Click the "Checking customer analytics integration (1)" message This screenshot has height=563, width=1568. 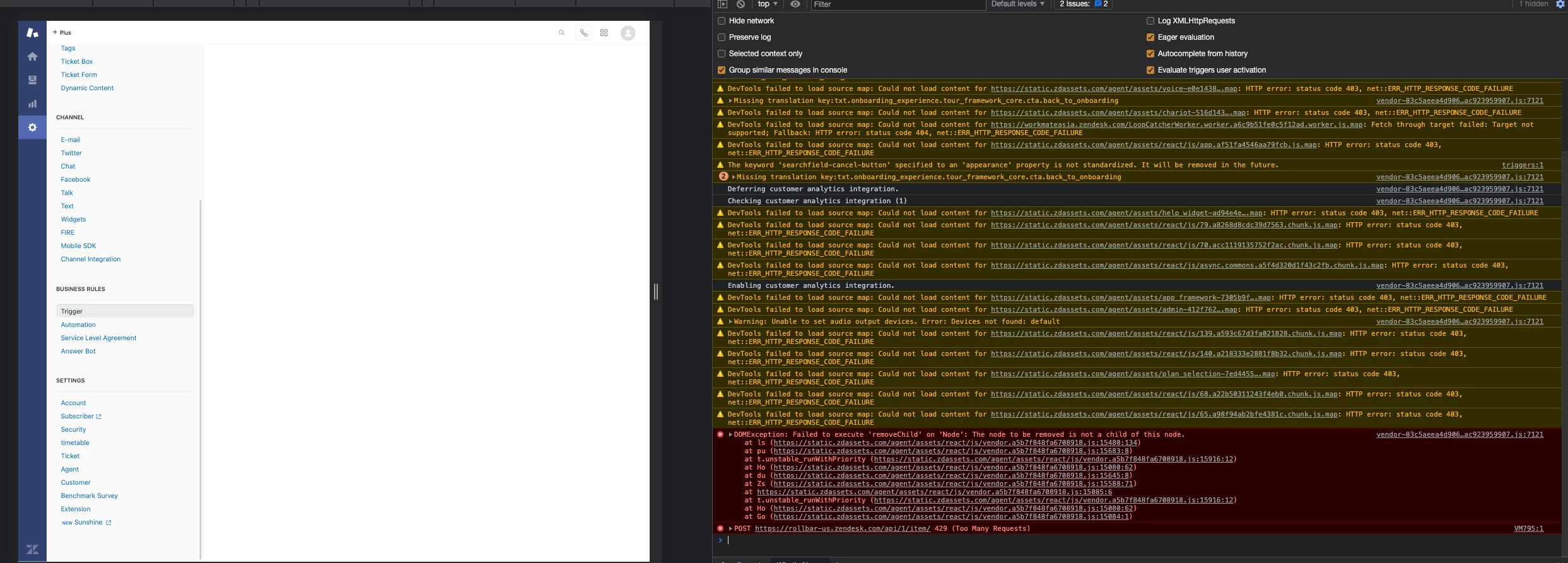click(817, 201)
